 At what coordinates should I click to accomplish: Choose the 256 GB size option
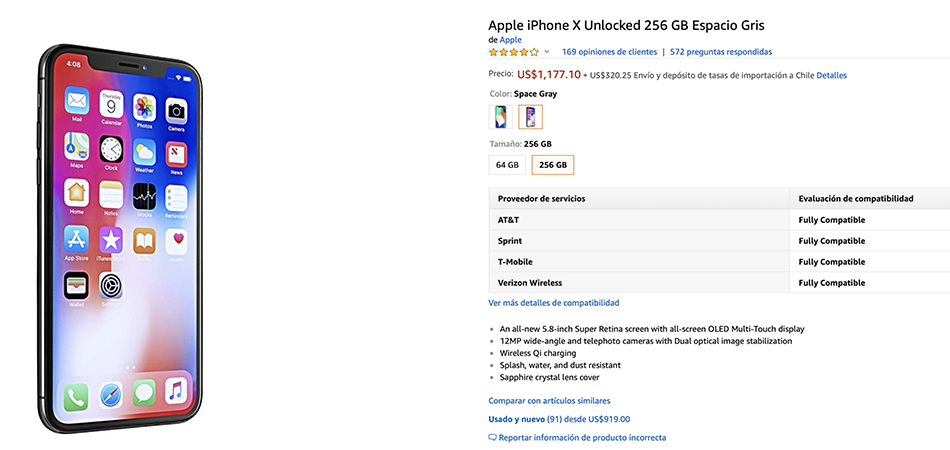[x=553, y=165]
